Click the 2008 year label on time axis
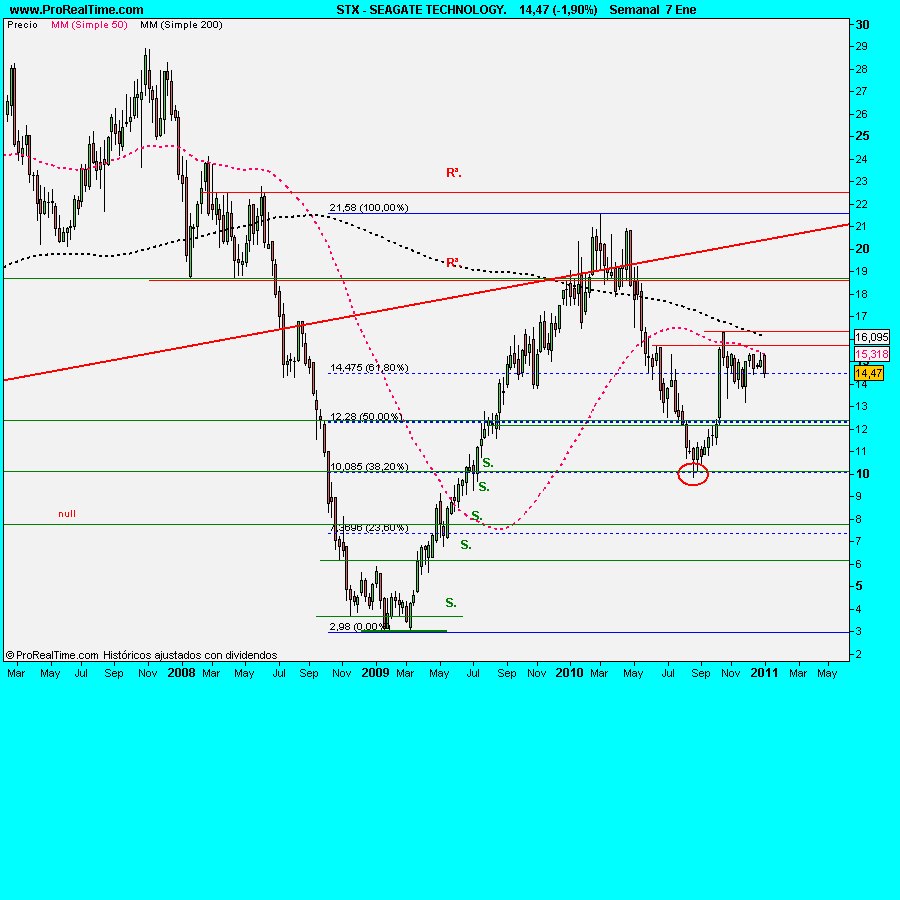Screen dimensions: 900x900 click(x=181, y=672)
